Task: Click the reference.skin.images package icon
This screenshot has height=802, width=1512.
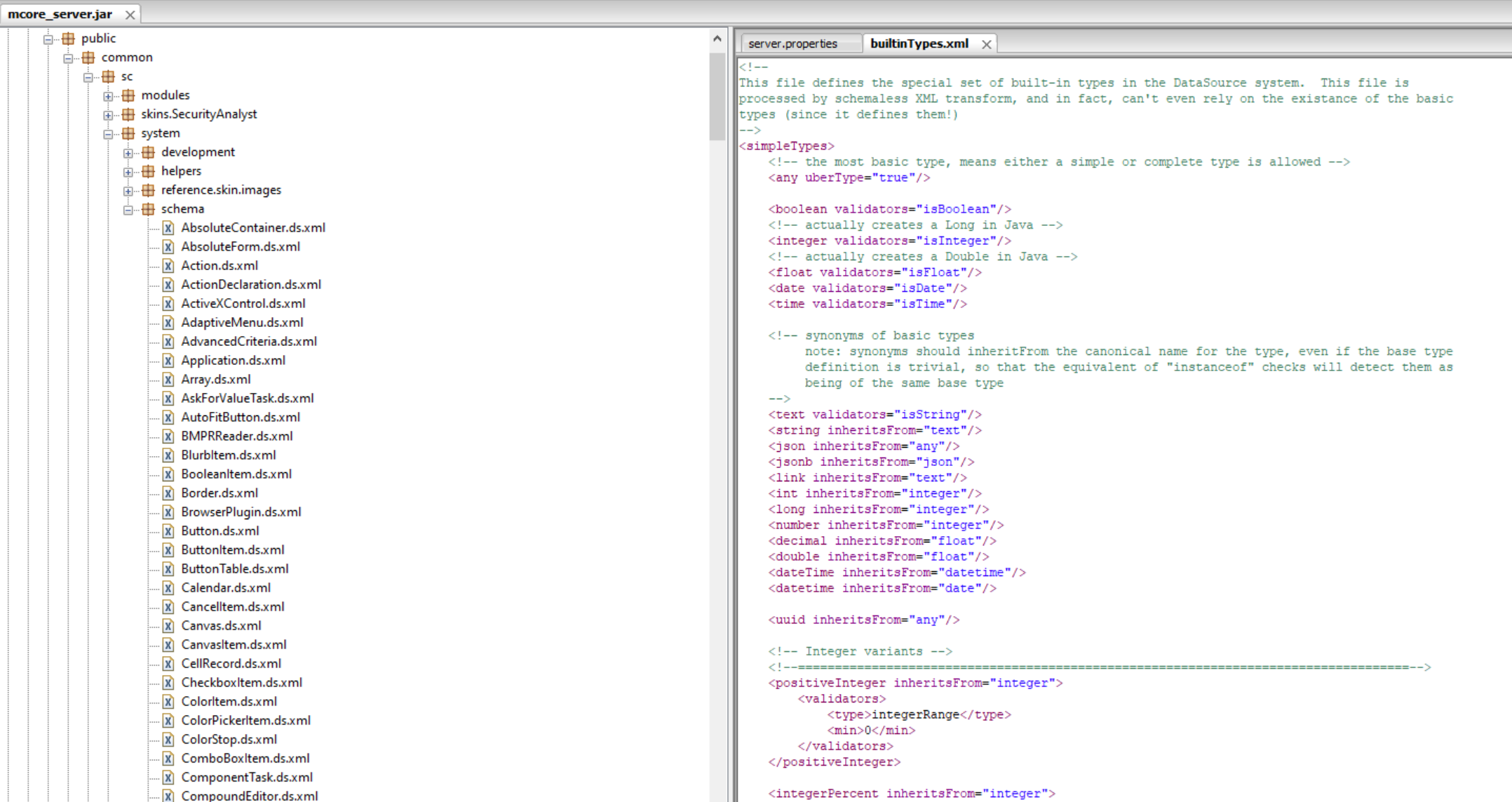Action: point(148,190)
